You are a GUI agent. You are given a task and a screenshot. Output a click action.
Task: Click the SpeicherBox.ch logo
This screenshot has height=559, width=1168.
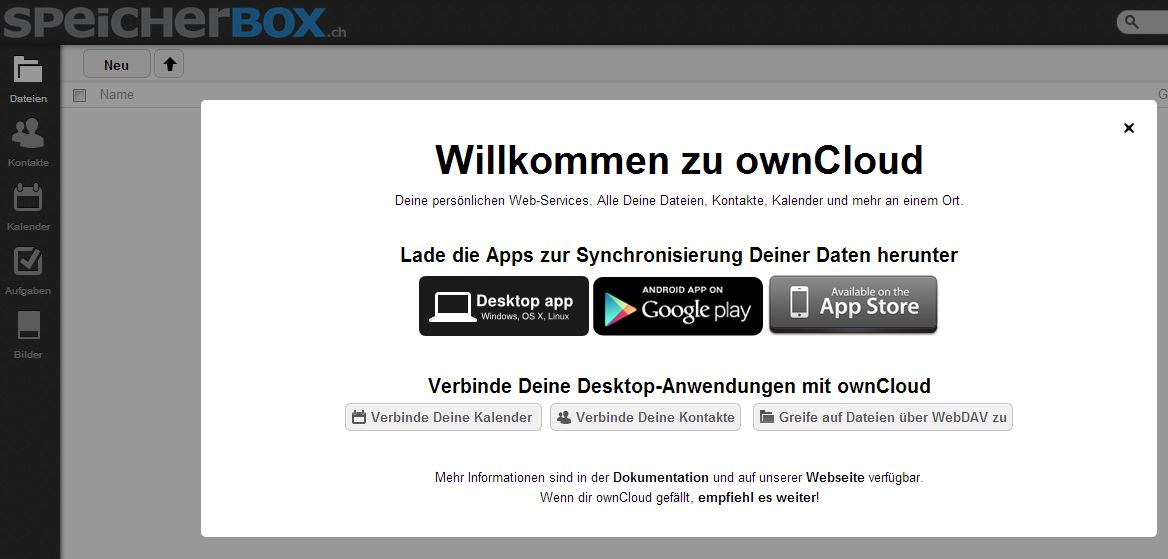coord(174,22)
